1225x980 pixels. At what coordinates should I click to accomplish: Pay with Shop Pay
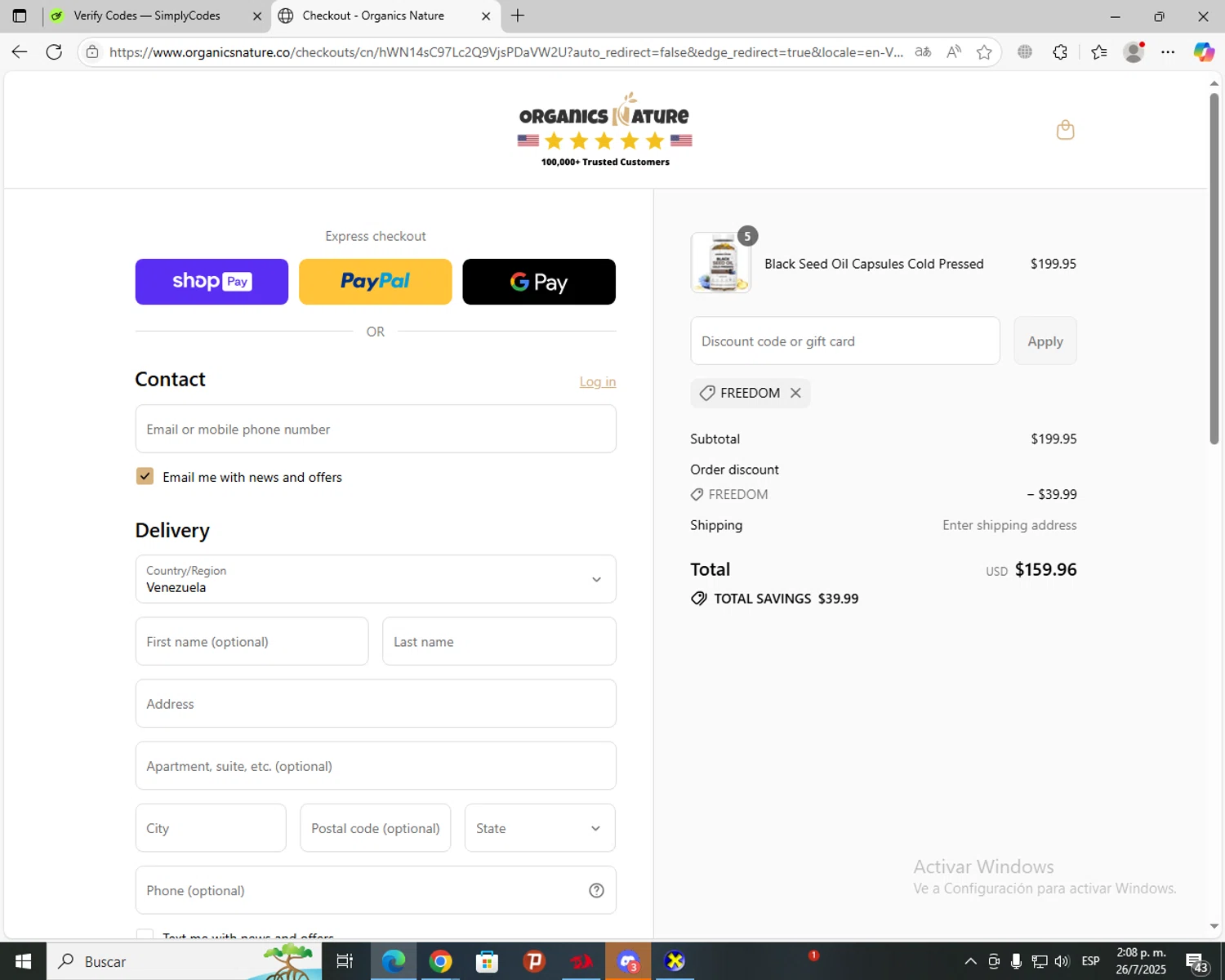pos(212,282)
